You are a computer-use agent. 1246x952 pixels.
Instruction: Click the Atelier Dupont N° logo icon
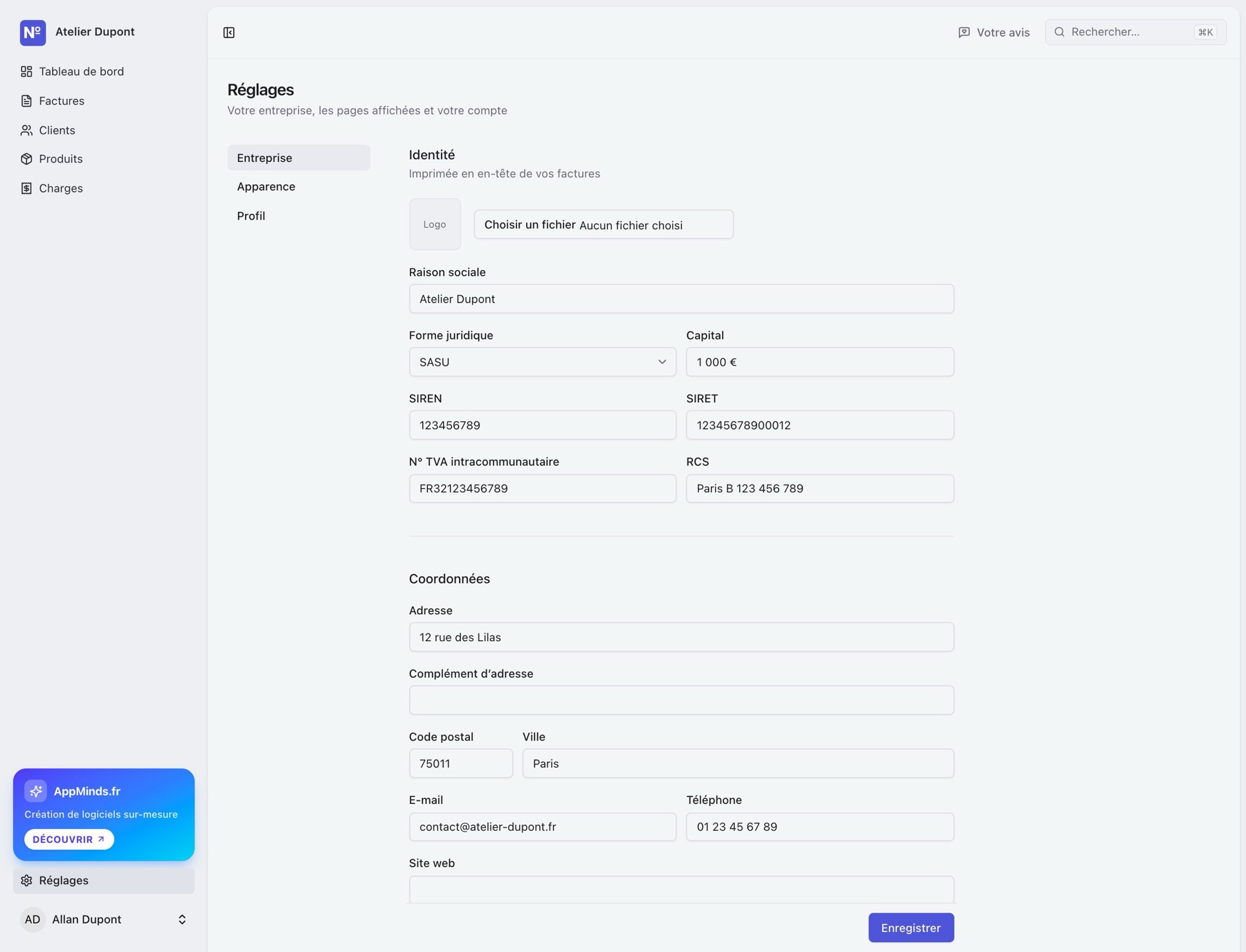(33, 33)
